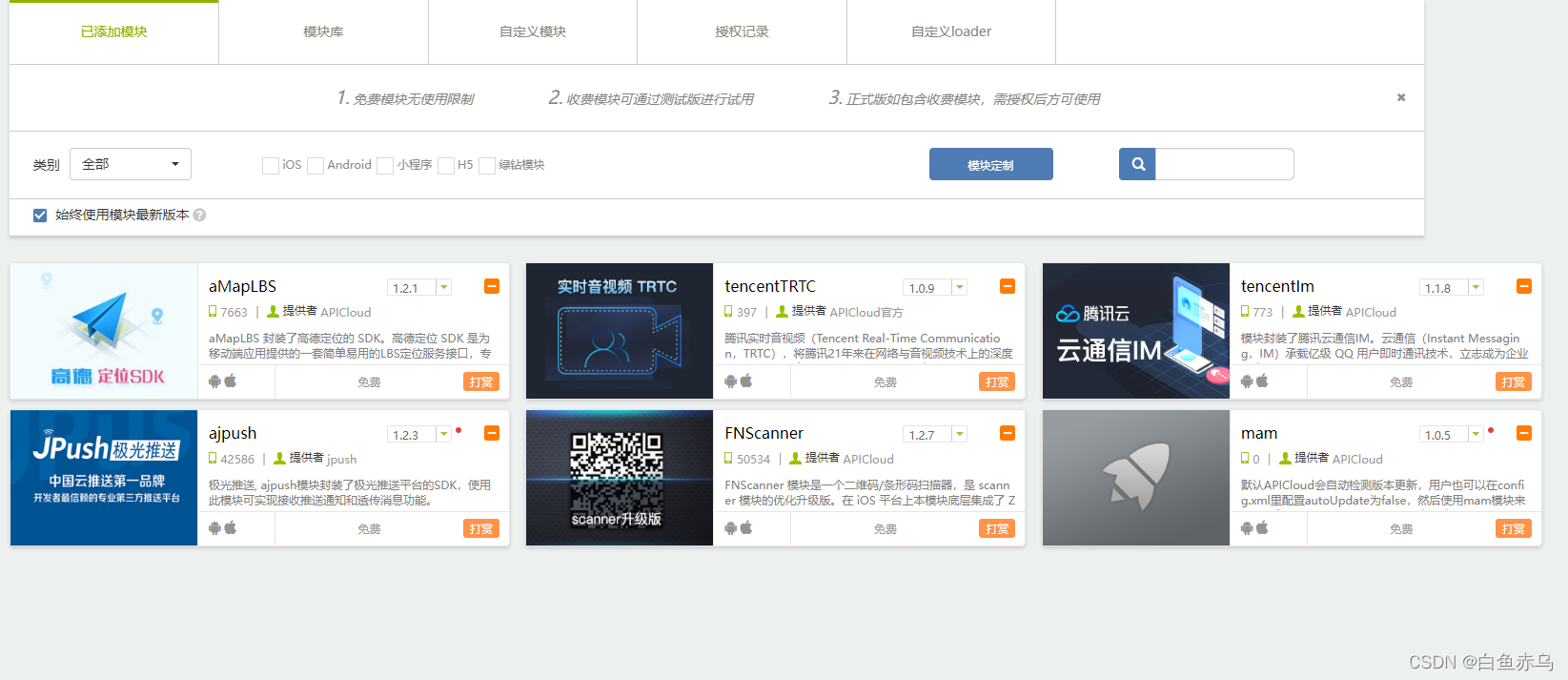1568x680 pixels.
Task: Close the tips banner with X icon
Action: 1401,97
